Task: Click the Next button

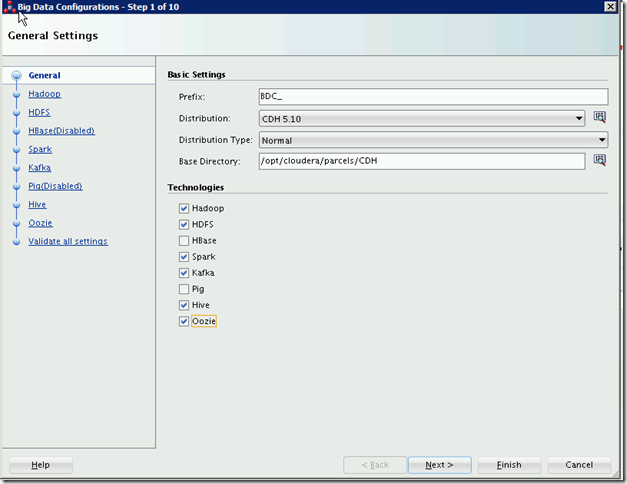Action: click(439, 465)
